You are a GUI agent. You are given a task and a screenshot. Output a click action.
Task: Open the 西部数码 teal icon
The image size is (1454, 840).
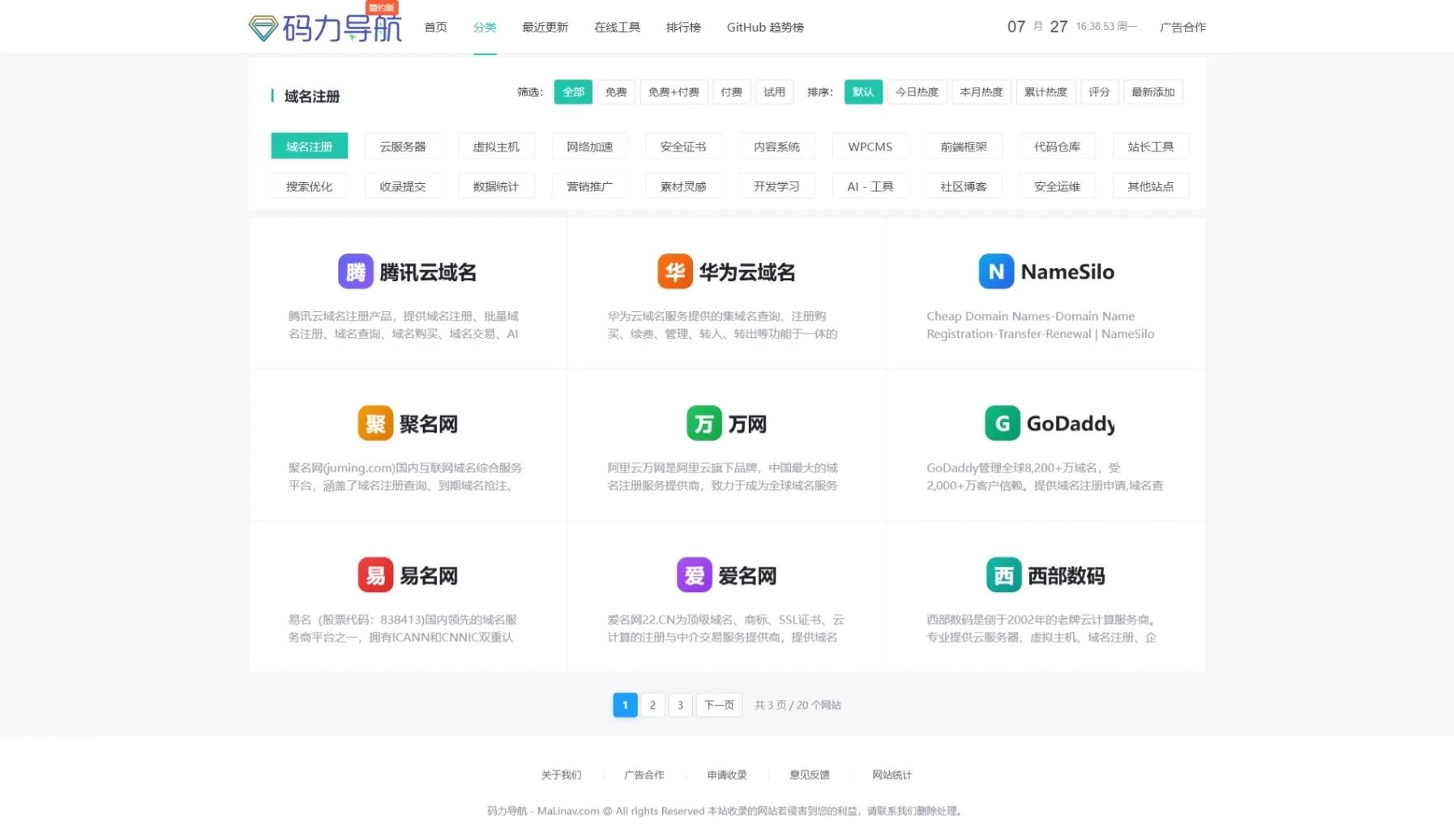tap(1003, 575)
